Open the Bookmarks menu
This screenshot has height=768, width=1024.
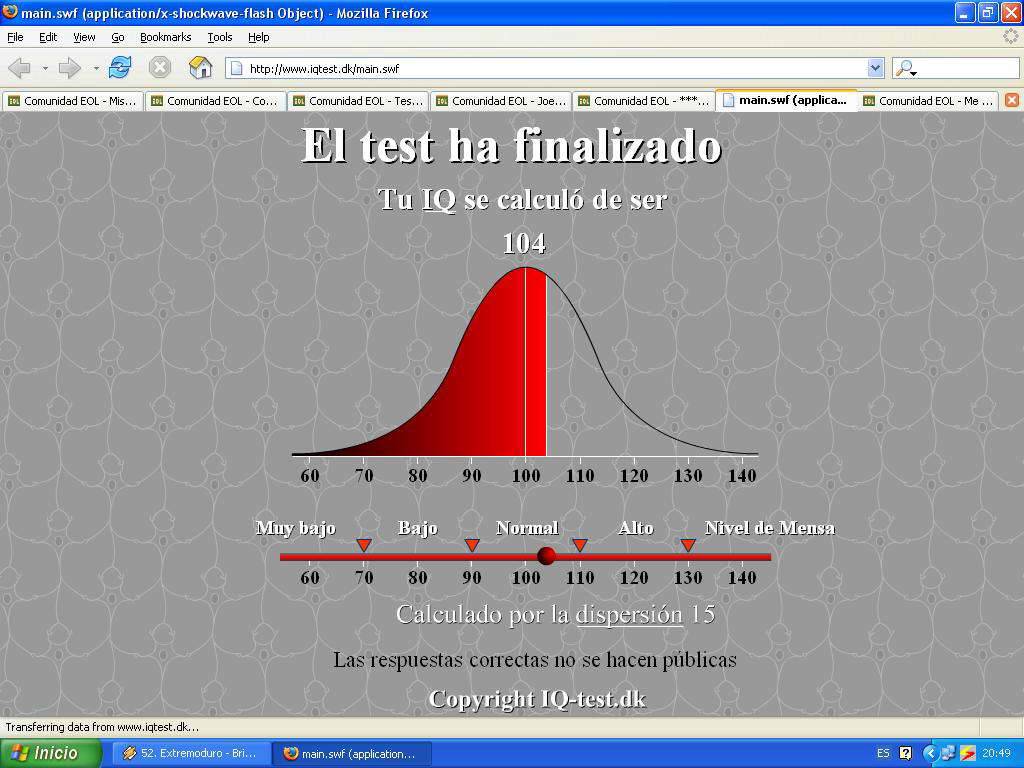(x=166, y=37)
